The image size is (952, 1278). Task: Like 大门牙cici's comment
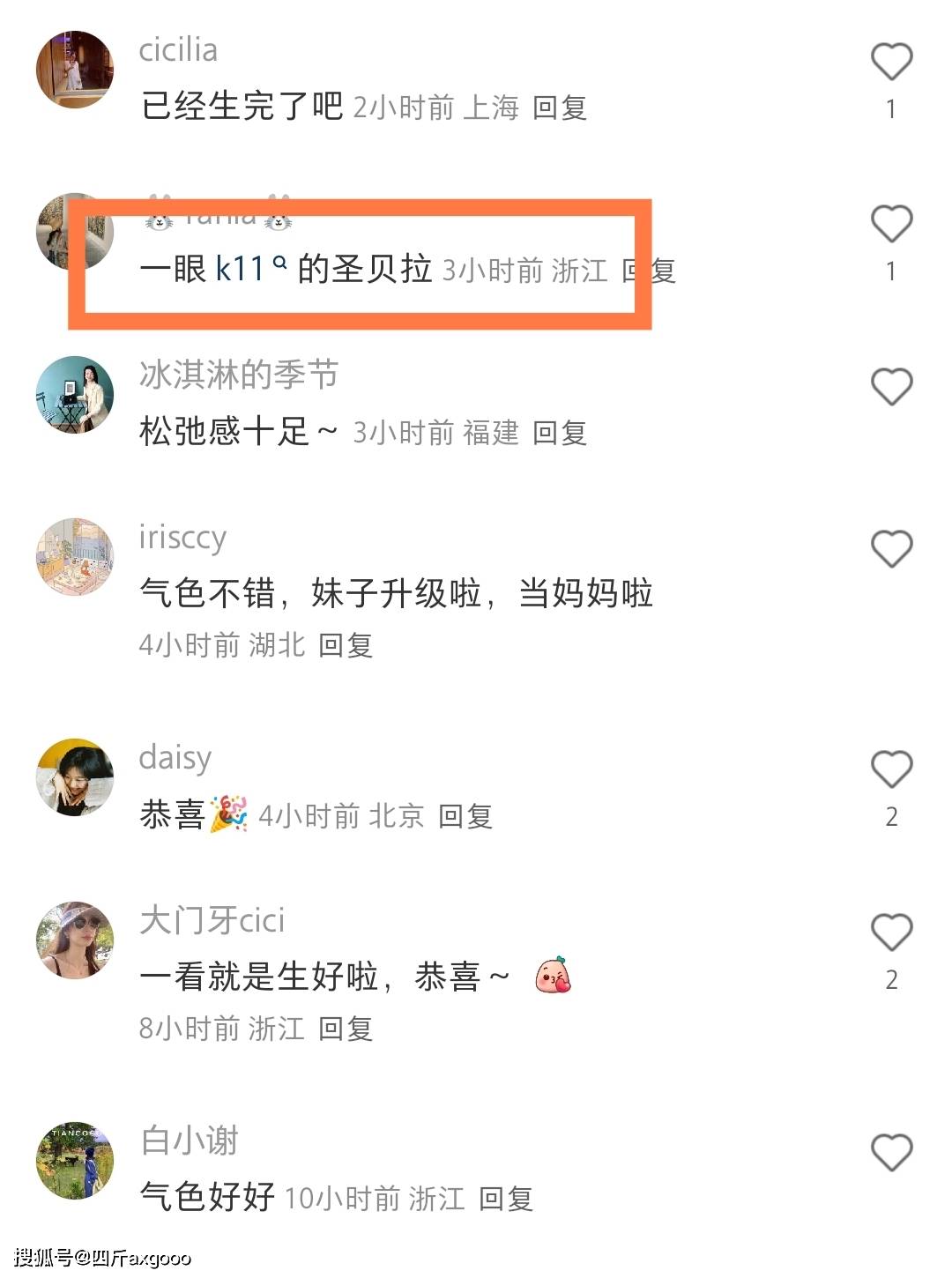click(891, 932)
